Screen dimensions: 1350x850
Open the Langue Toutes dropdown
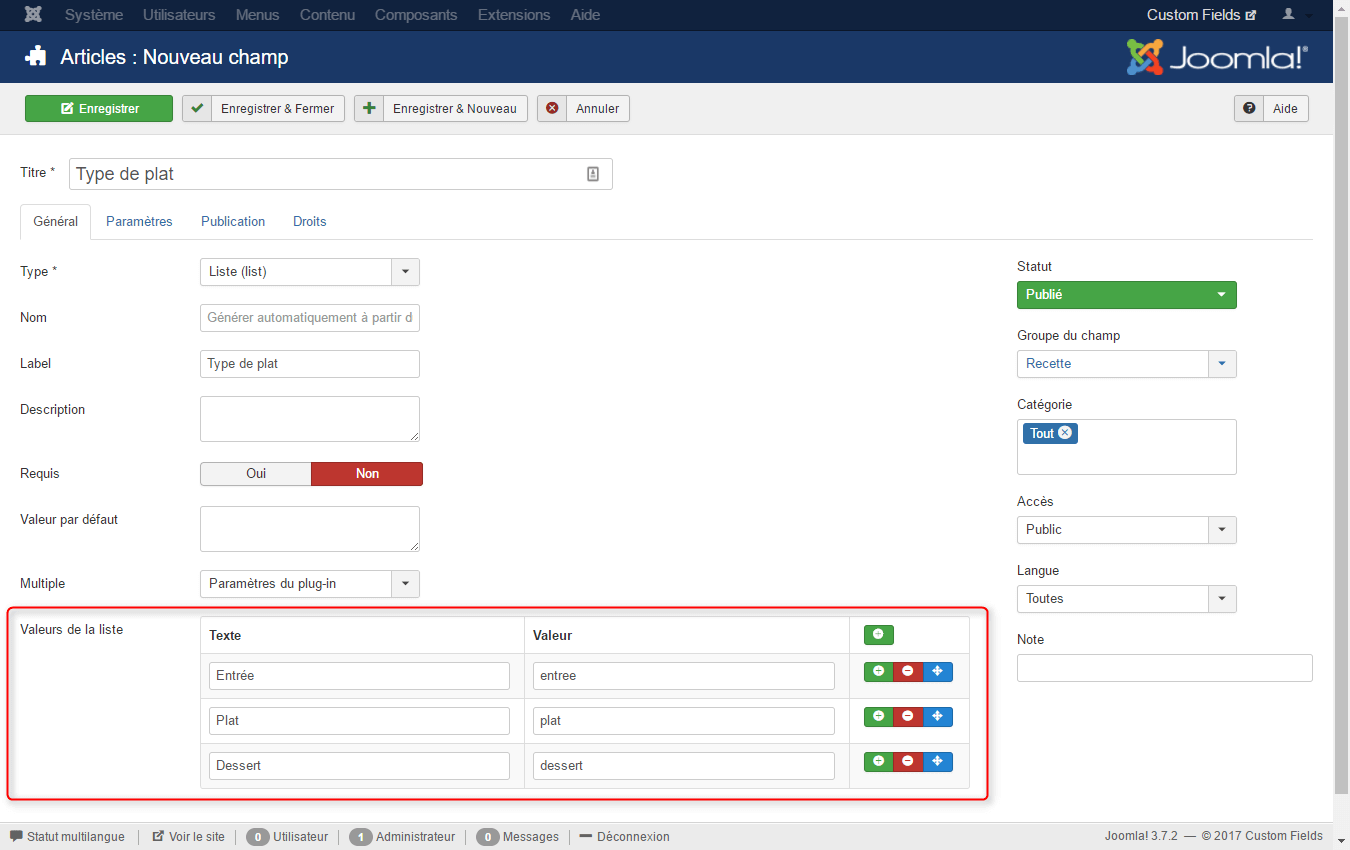point(1127,599)
